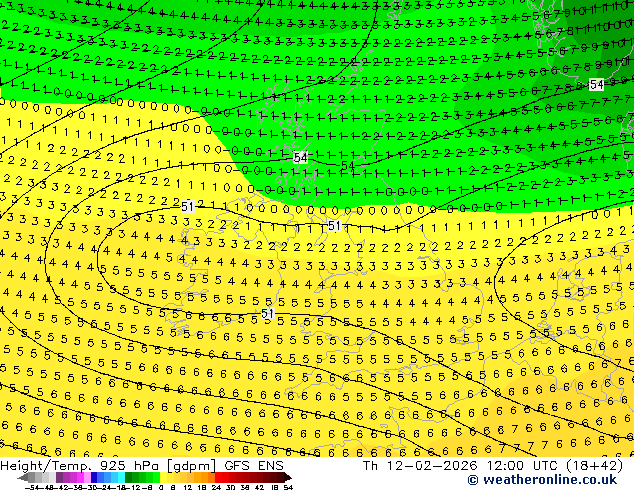The height and width of the screenshot is (490, 634).
Task: Click the boxed '54' contour label in map center
Action: (x=300, y=157)
